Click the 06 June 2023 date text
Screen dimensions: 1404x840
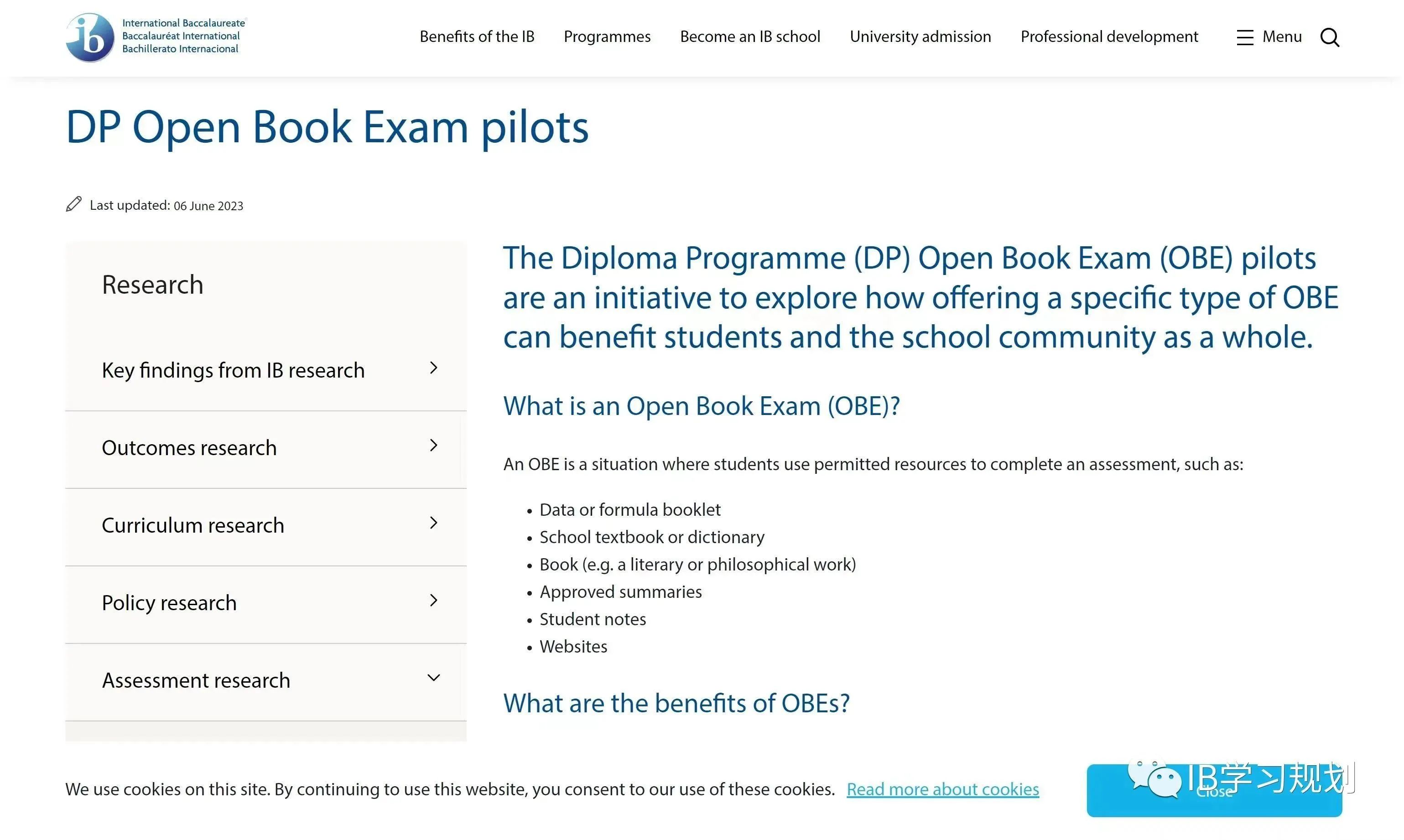pos(208,206)
